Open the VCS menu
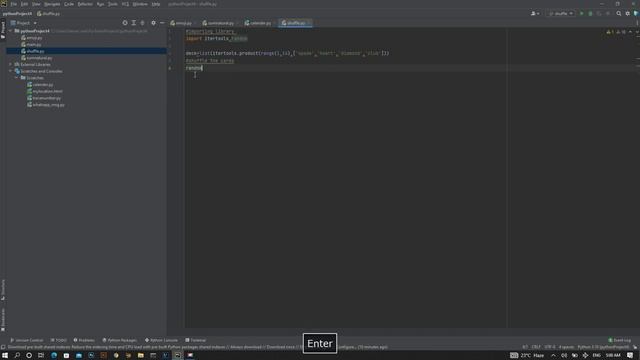Image resolution: width=640 pixels, height=360 pixels. tap(125, 4)
